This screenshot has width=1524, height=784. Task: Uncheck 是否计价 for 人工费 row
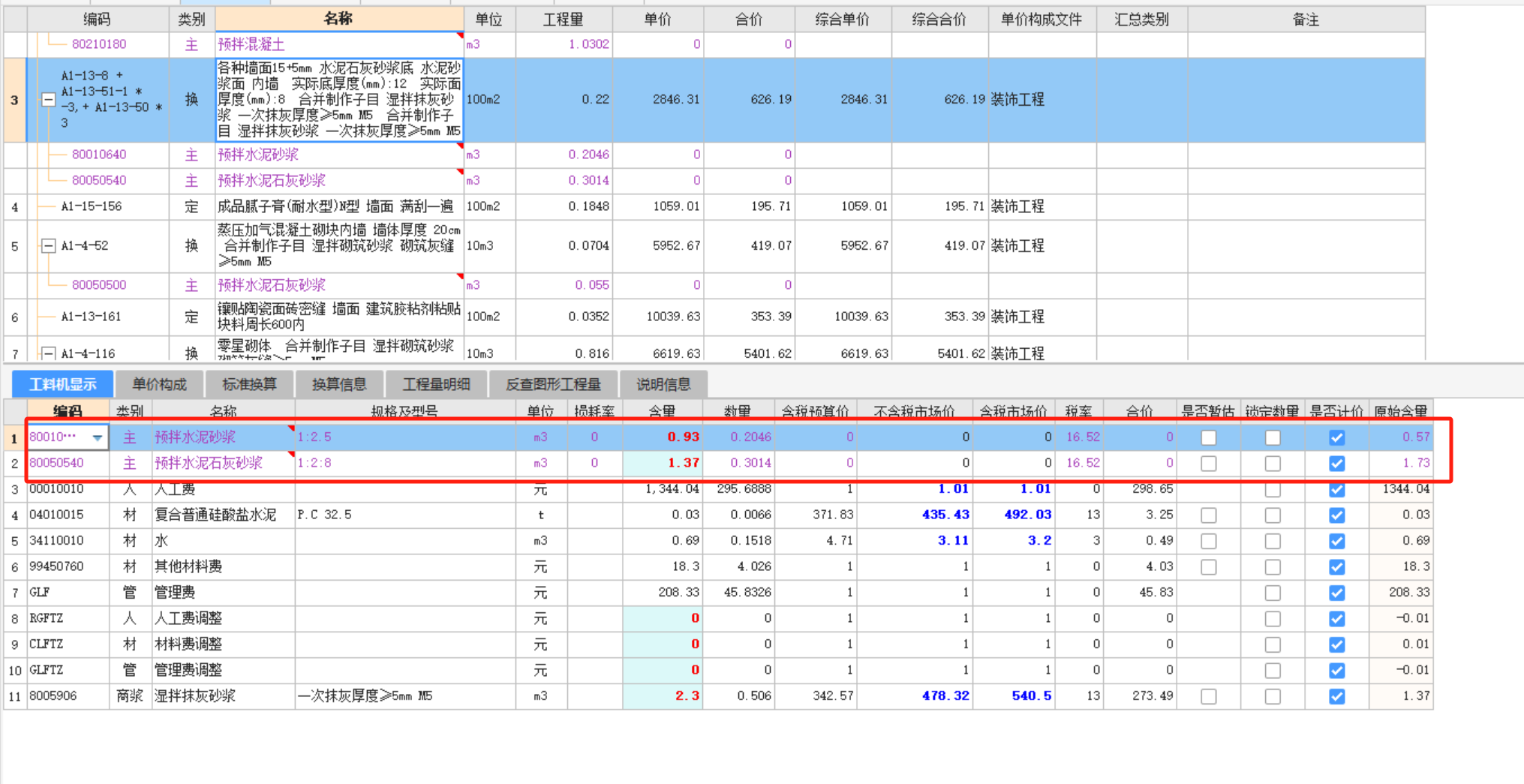tap(1337, 490)
